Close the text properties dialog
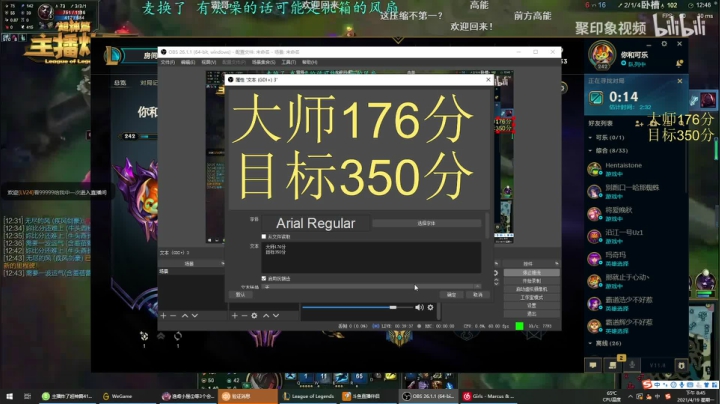Image resolution: width=720 pixels, height=404 pixels. (x=488, y=79)
